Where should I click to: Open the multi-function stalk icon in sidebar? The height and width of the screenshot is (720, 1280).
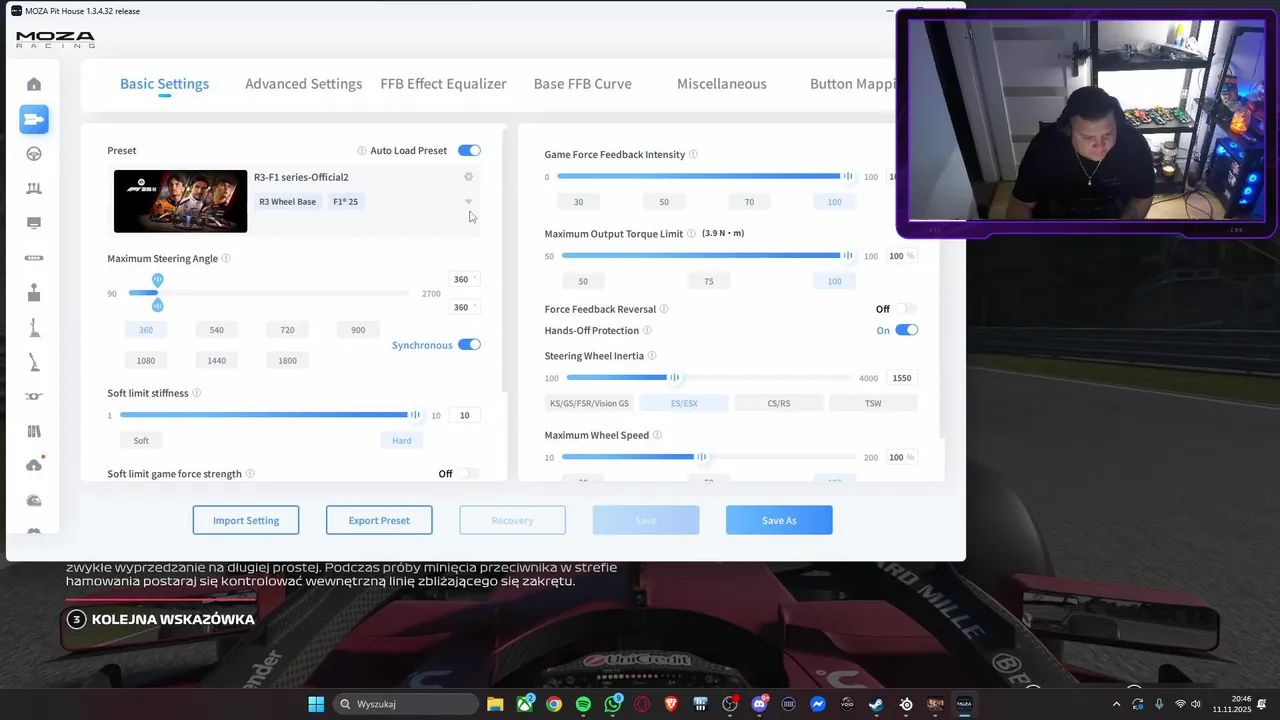(34, 396)
